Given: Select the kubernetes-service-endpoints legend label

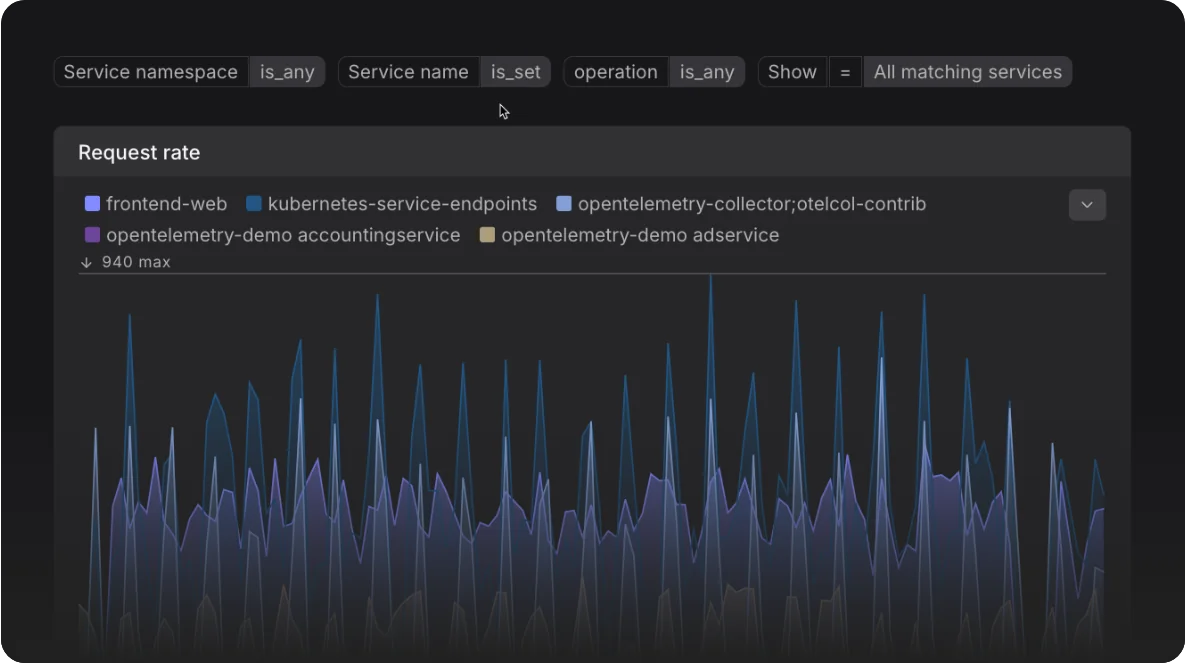Looking at the screenshot, I should pyautogui.click(x=402, y=204).
